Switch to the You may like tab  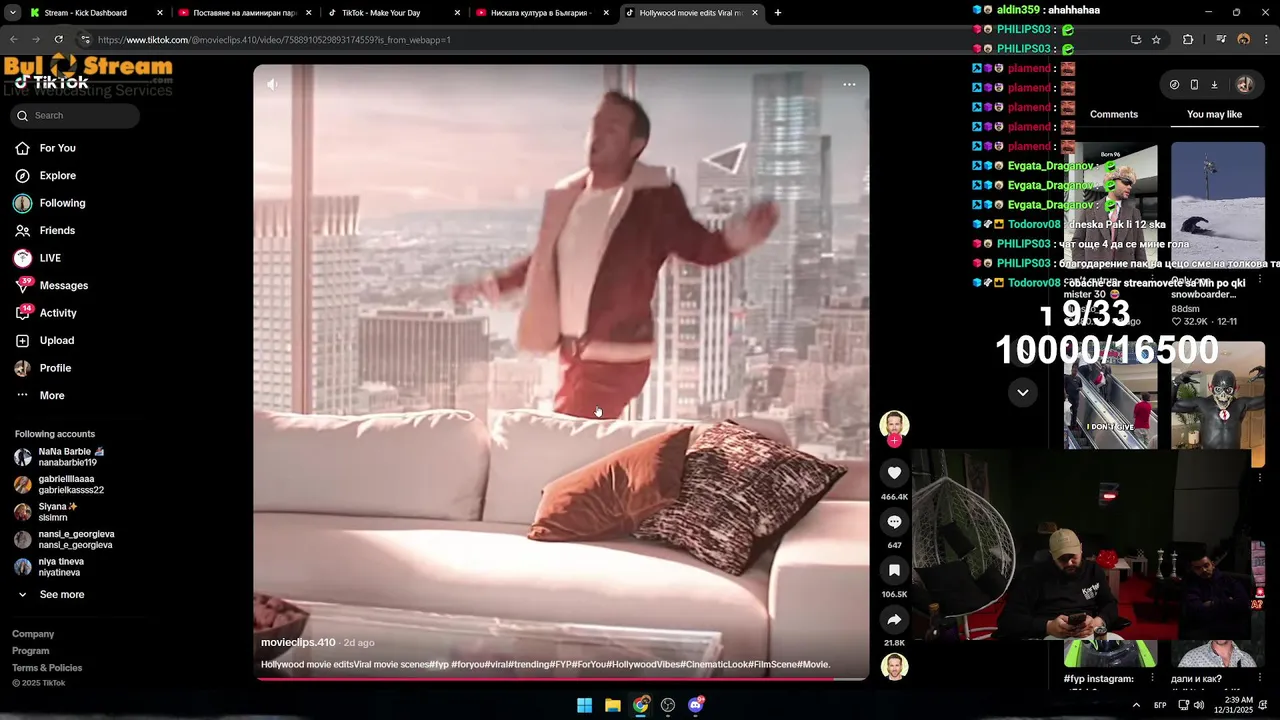[x=1214, y=114]
